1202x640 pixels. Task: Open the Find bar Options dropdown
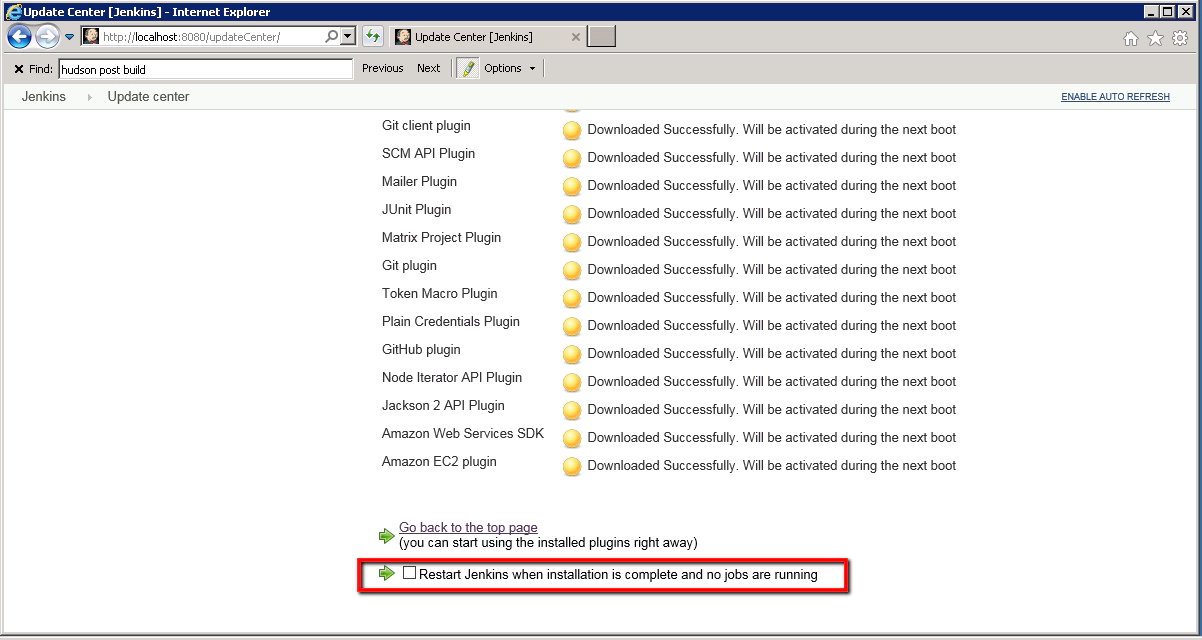pos(510,68)
